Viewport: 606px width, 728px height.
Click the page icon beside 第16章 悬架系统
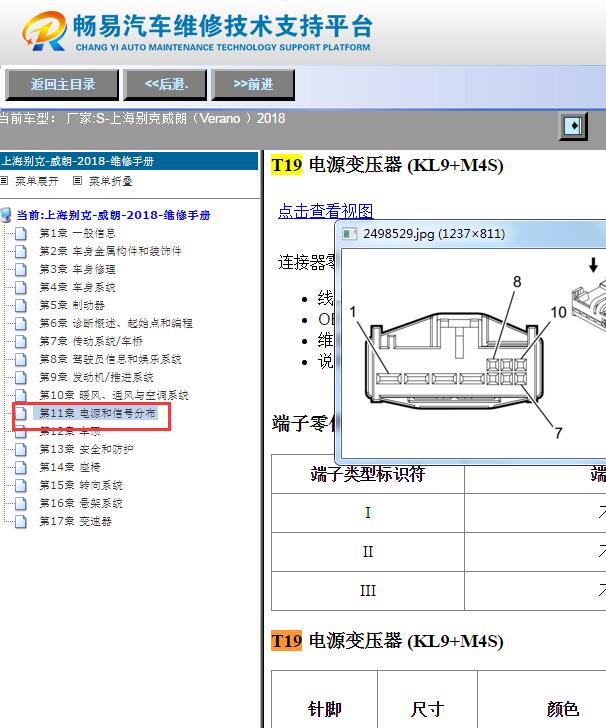tap(20, 504)
